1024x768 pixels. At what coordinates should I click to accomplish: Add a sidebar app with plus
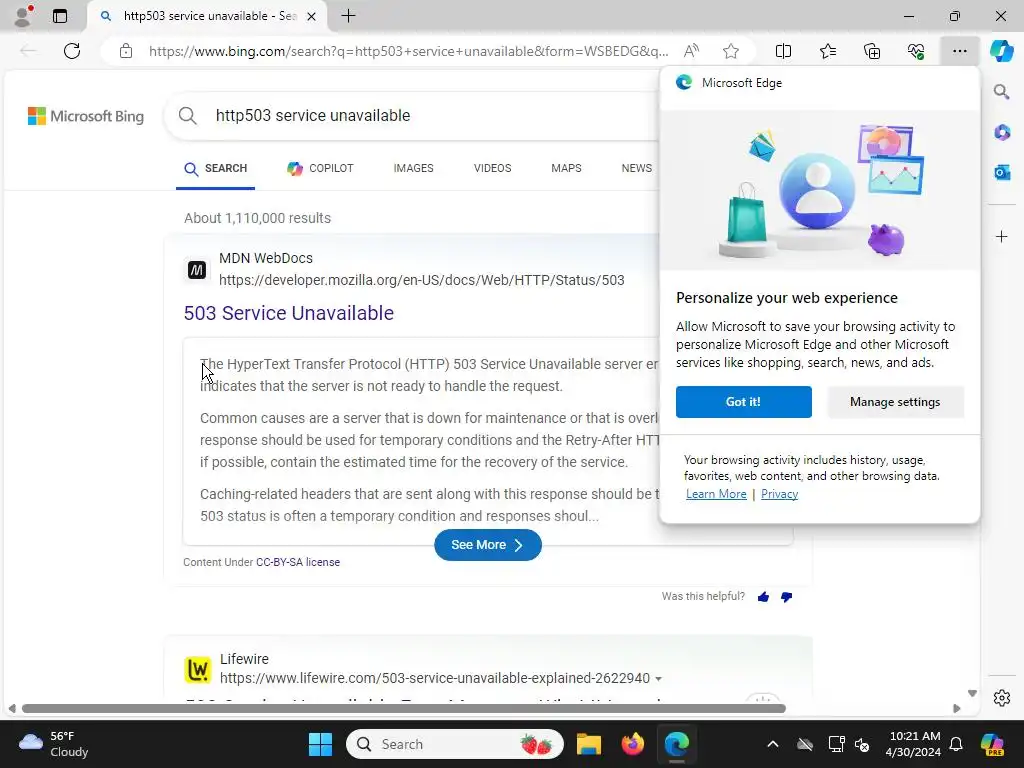[x=1002, y=236]
